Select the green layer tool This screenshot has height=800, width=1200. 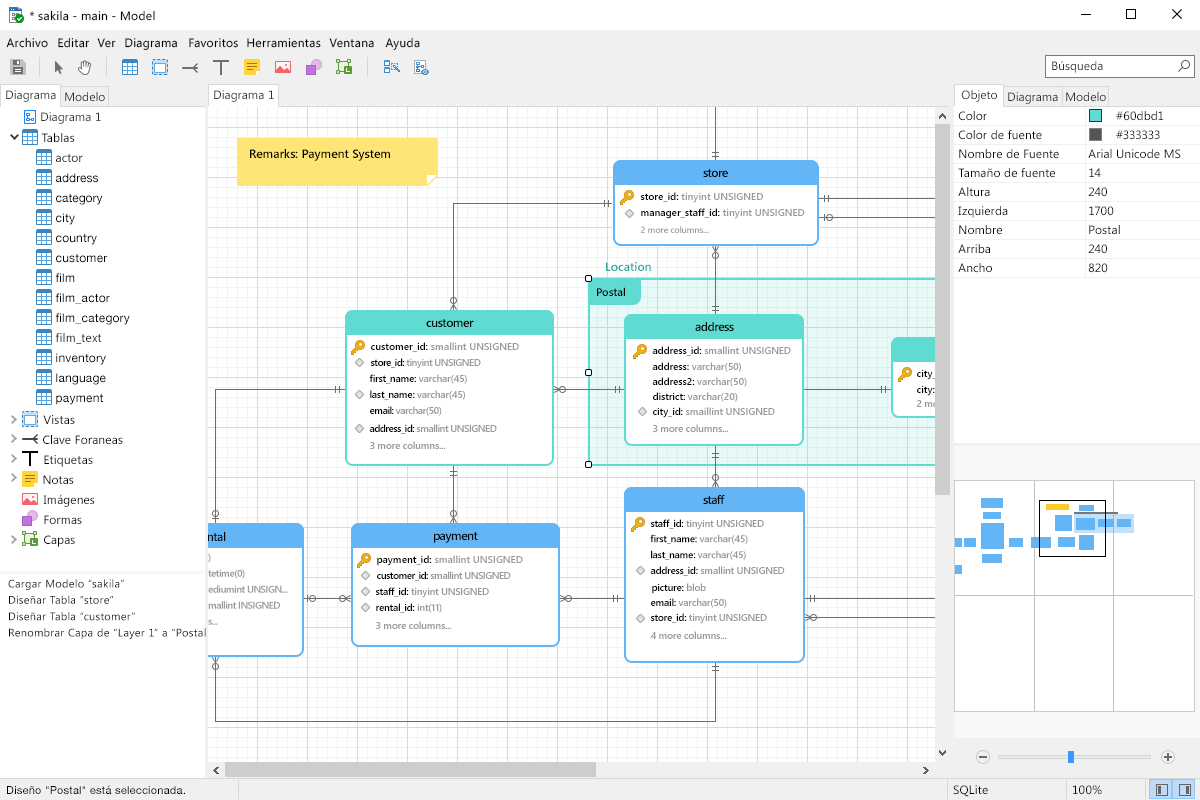point(344,67)
